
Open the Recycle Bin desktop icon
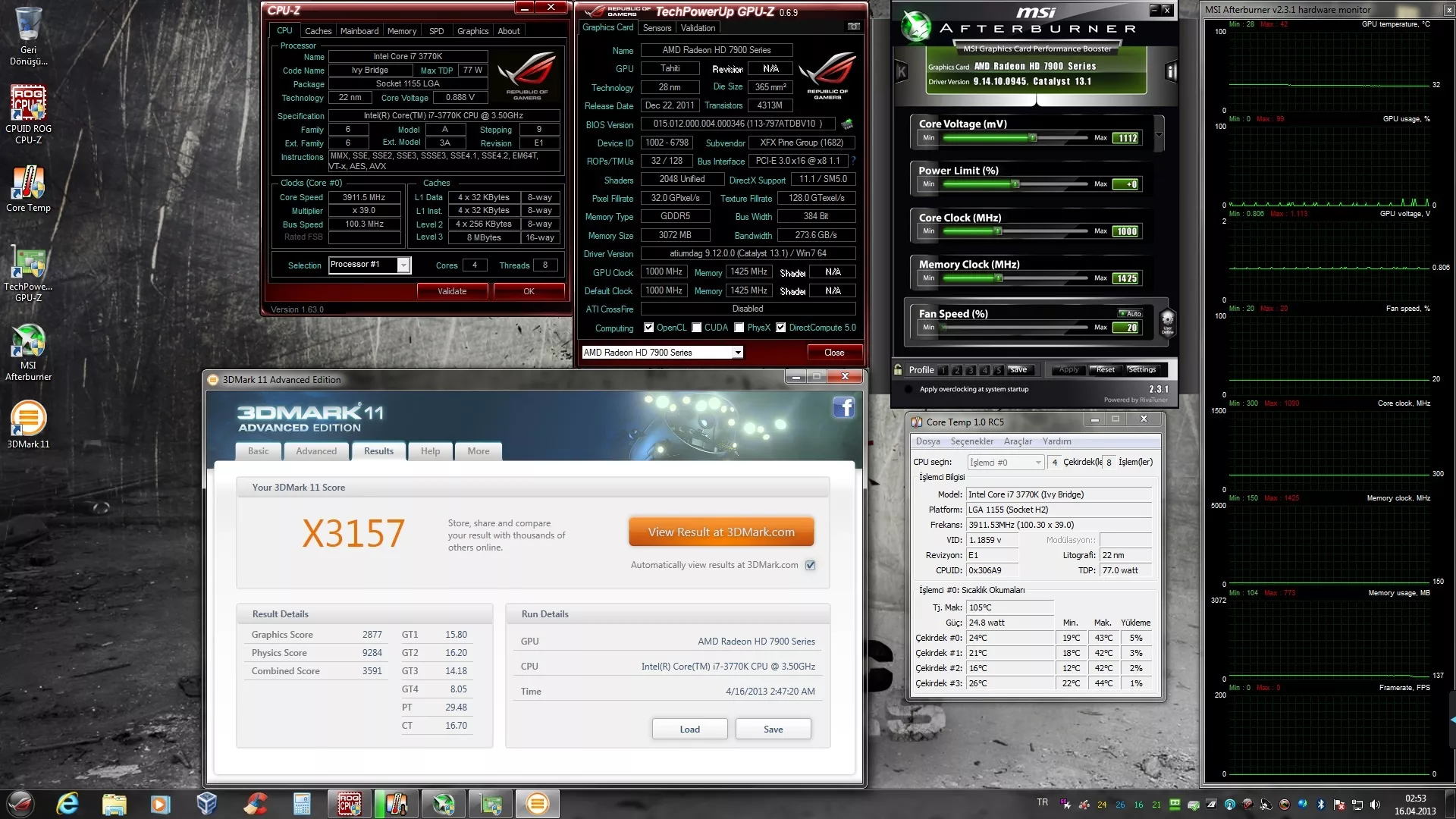point(28,36)
